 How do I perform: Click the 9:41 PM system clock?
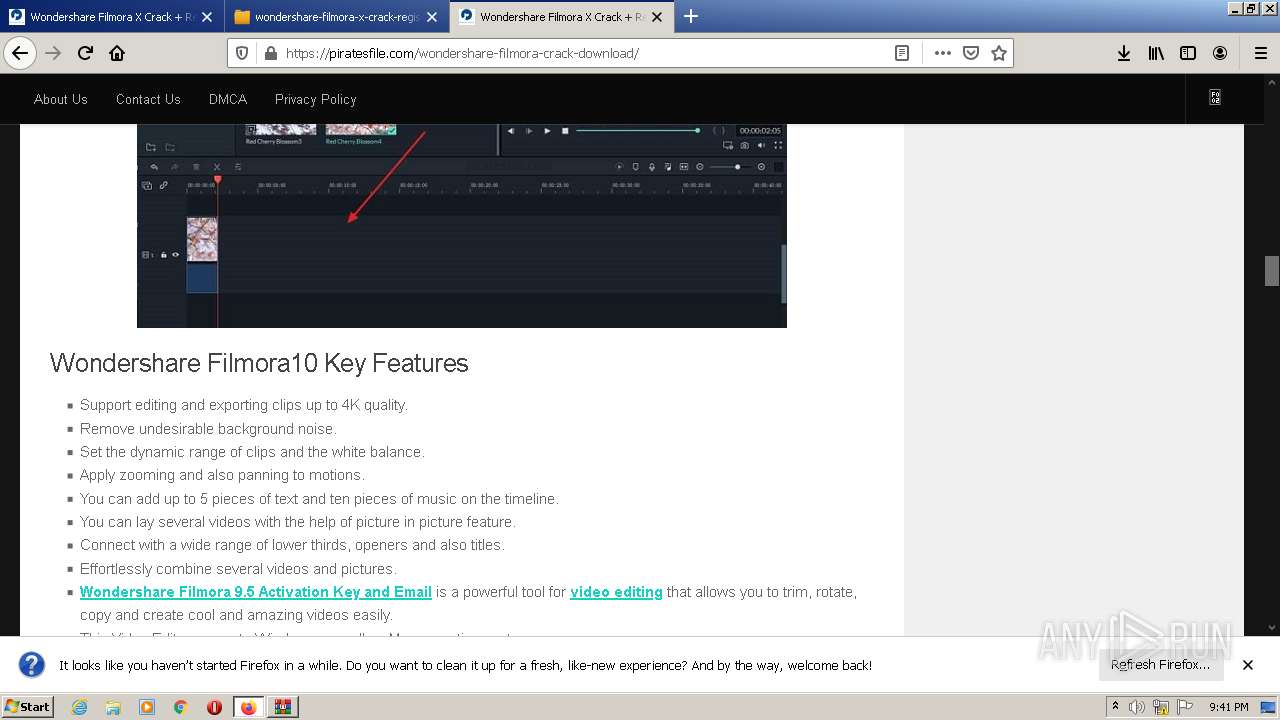tap(1229, 707)
